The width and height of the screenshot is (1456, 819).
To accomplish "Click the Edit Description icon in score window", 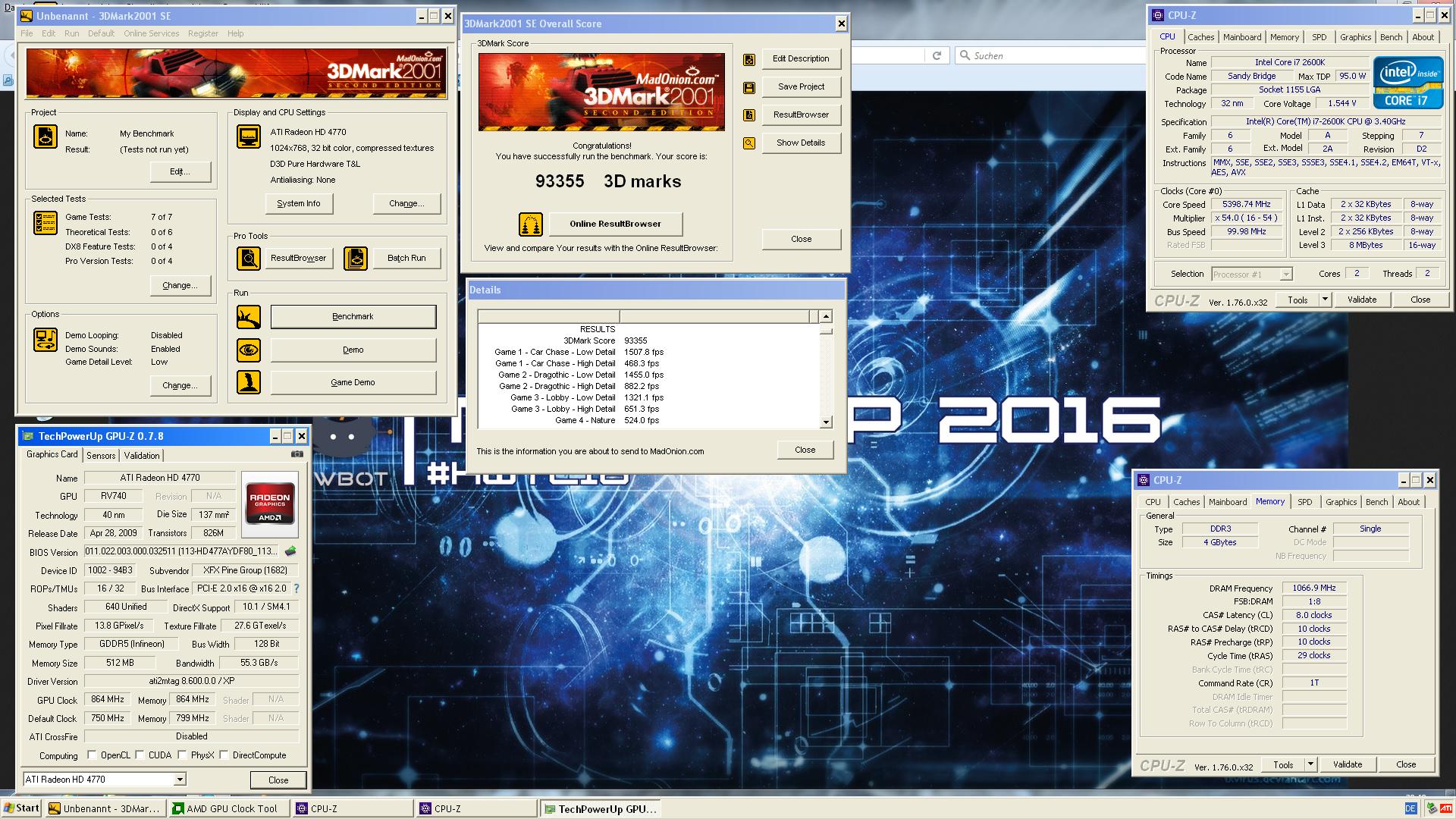I will click(x=749, y=59).
